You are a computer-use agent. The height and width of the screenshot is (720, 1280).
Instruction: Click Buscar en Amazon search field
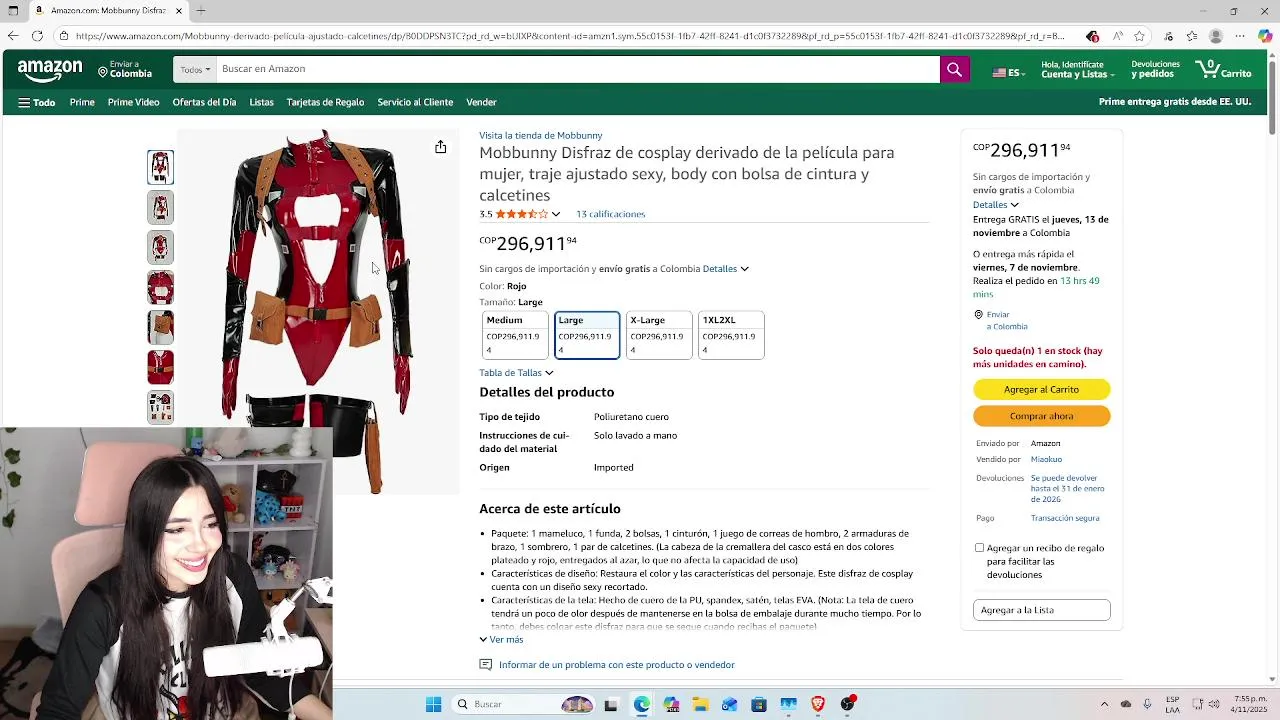[578, 69]
